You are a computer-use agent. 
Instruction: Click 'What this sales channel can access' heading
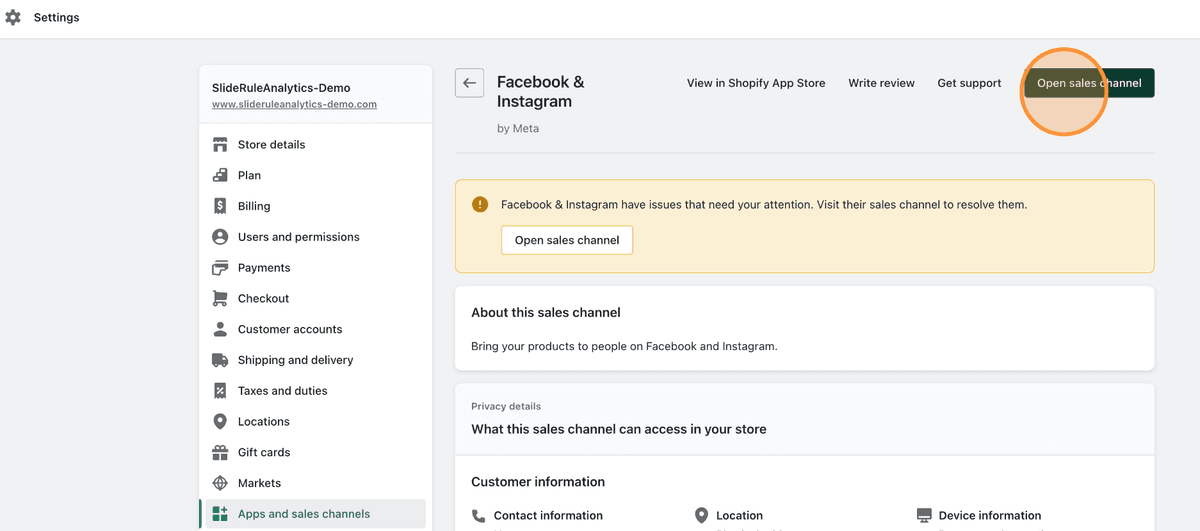point(619,429)
